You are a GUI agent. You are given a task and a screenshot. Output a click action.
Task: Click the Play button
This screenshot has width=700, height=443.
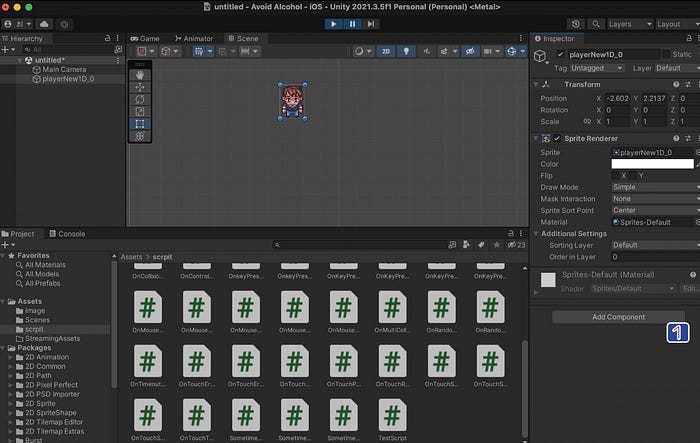pos(333,24)
